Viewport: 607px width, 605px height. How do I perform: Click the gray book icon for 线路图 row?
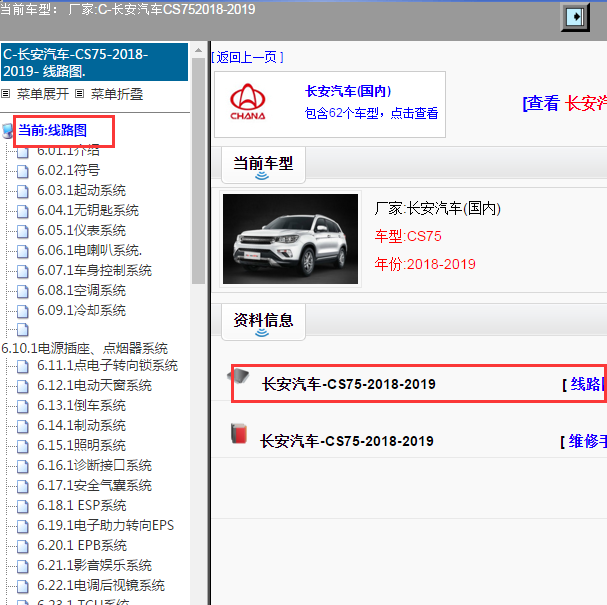tap(238, 375)
